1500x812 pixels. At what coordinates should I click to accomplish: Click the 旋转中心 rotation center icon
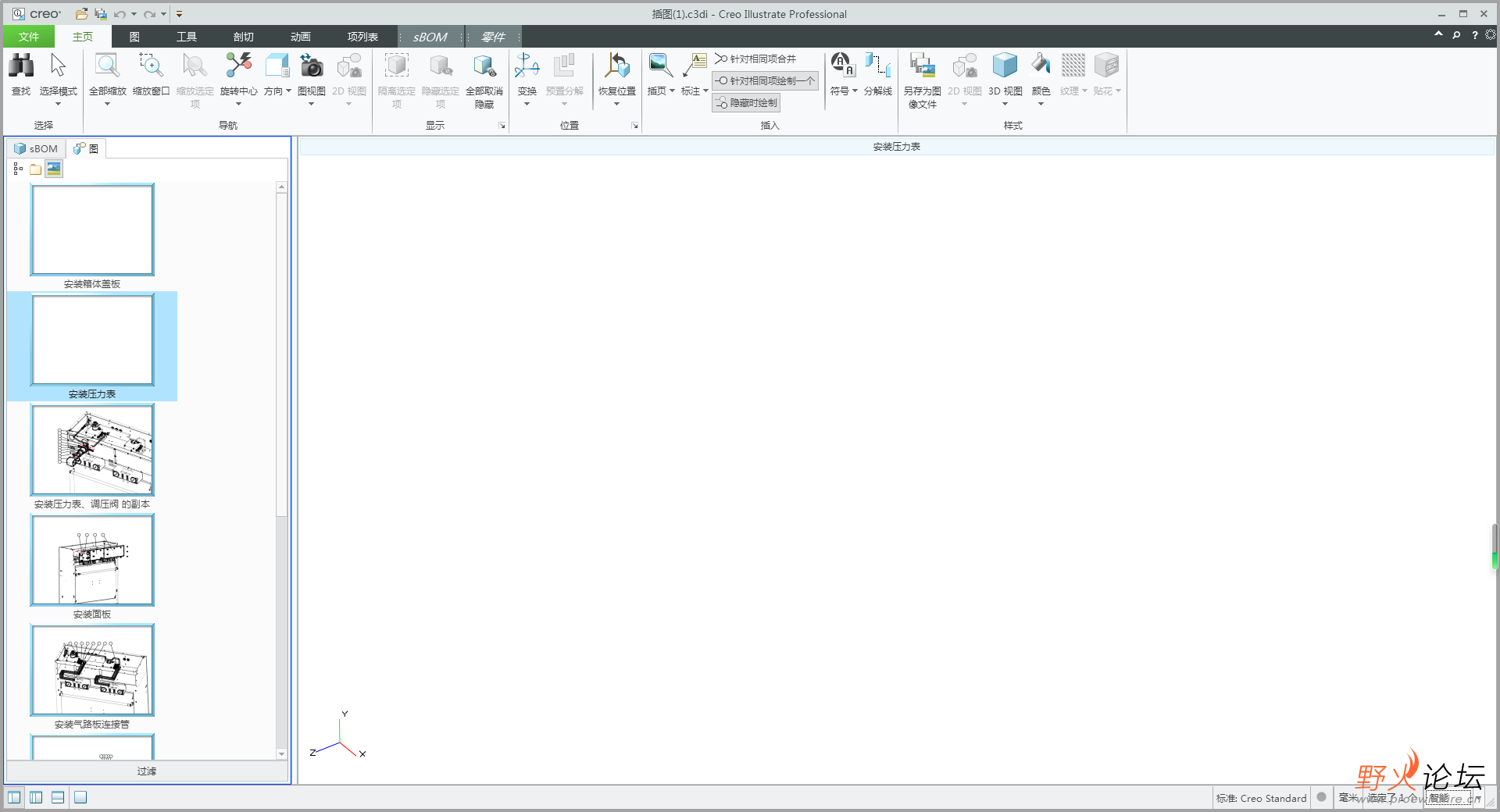point(238,66)
